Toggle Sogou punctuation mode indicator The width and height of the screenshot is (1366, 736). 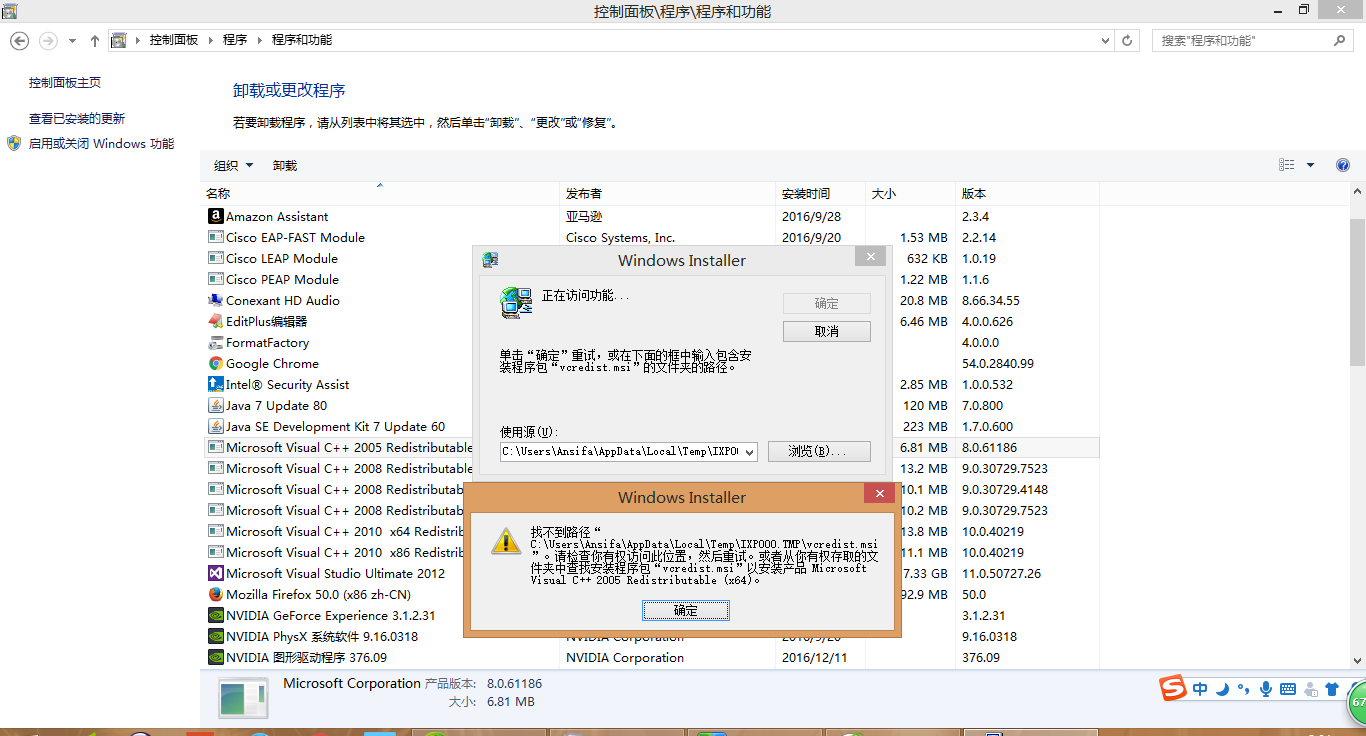coord(1244,689)
